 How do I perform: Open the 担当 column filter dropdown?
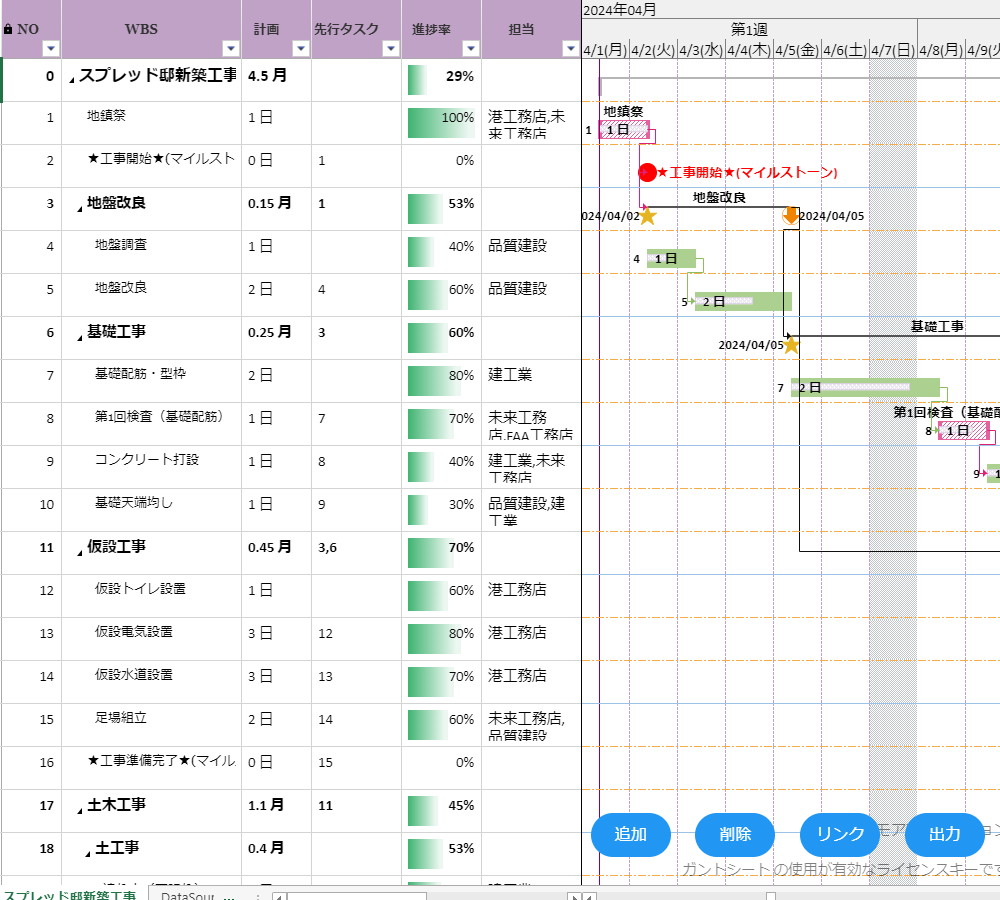click(x=571, y=48)
